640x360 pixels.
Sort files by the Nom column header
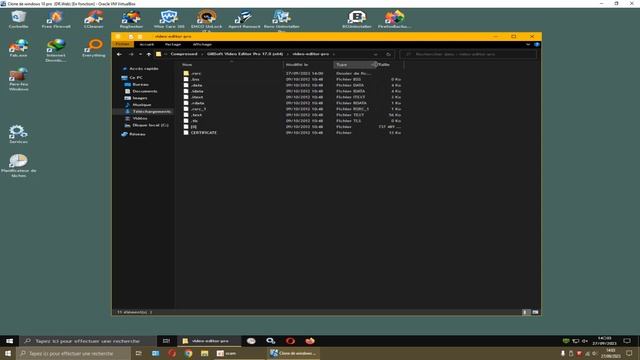[231, 64]
